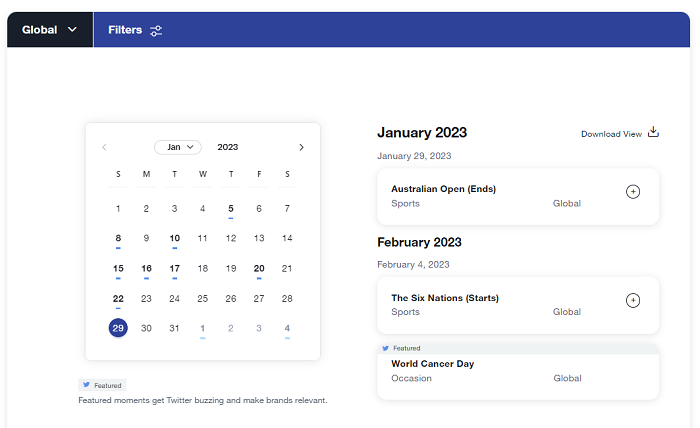Select January 1 on calendar
The image size is (700, 428).
(118, 208)
